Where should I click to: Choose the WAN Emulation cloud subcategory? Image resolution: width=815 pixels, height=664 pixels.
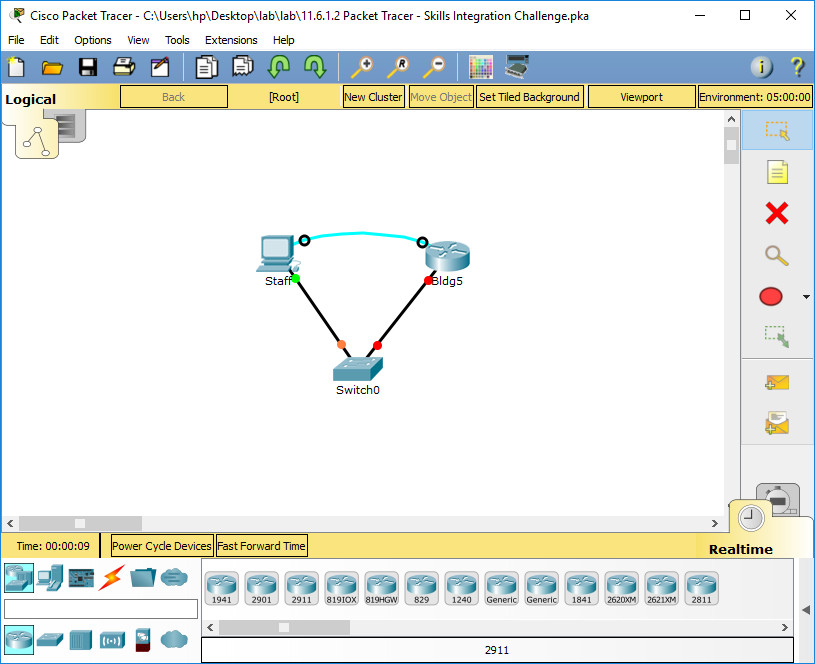click(x=174, y=640)
